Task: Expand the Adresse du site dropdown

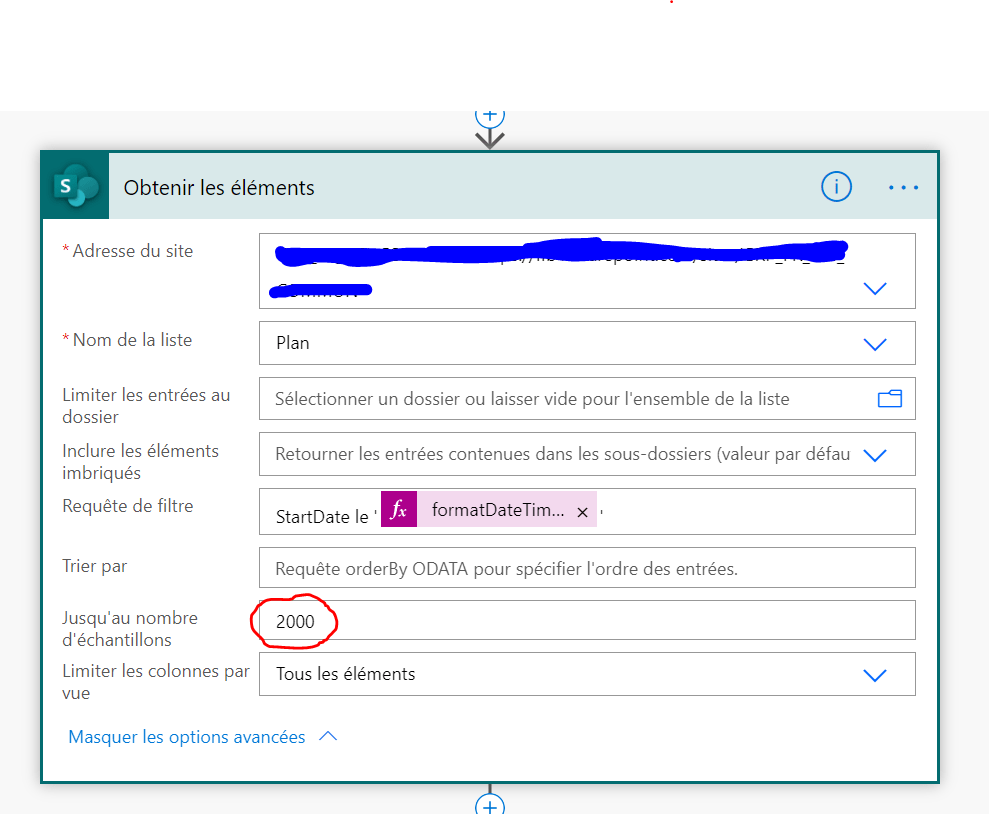Action: [874, 288]
